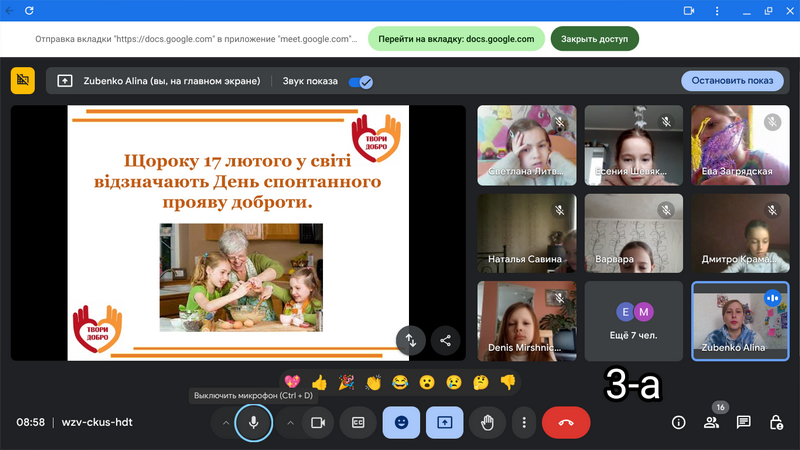The width and height of the screenshot is (800, 450).
Task: Open the Ещё 7 чел. participants tile
Action: click(634, 320)
